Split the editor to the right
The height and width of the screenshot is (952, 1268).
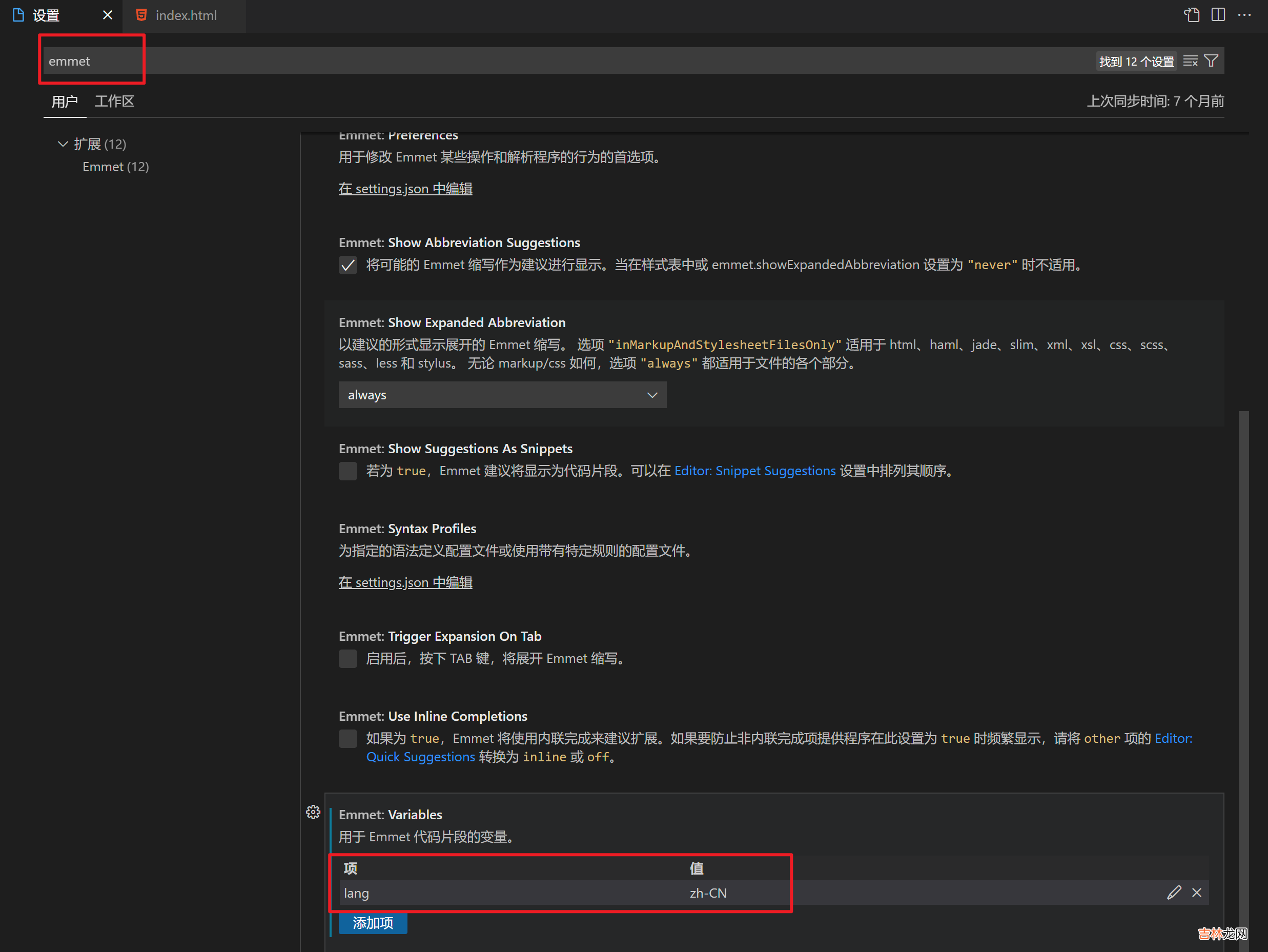(1218, 15)
